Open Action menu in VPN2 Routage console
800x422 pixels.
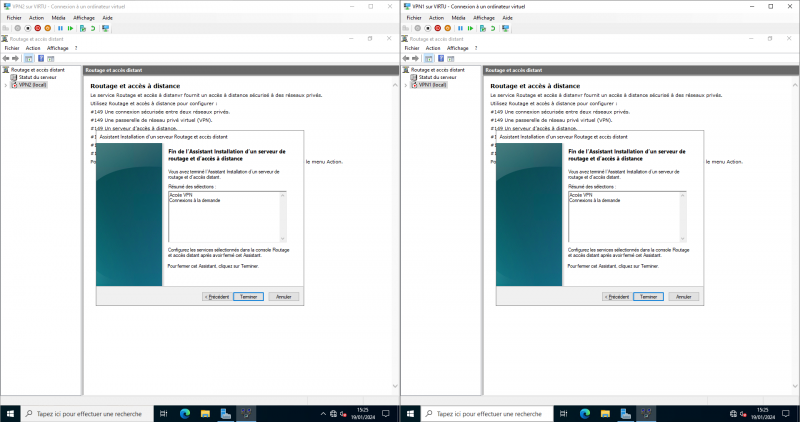[33, 48]
